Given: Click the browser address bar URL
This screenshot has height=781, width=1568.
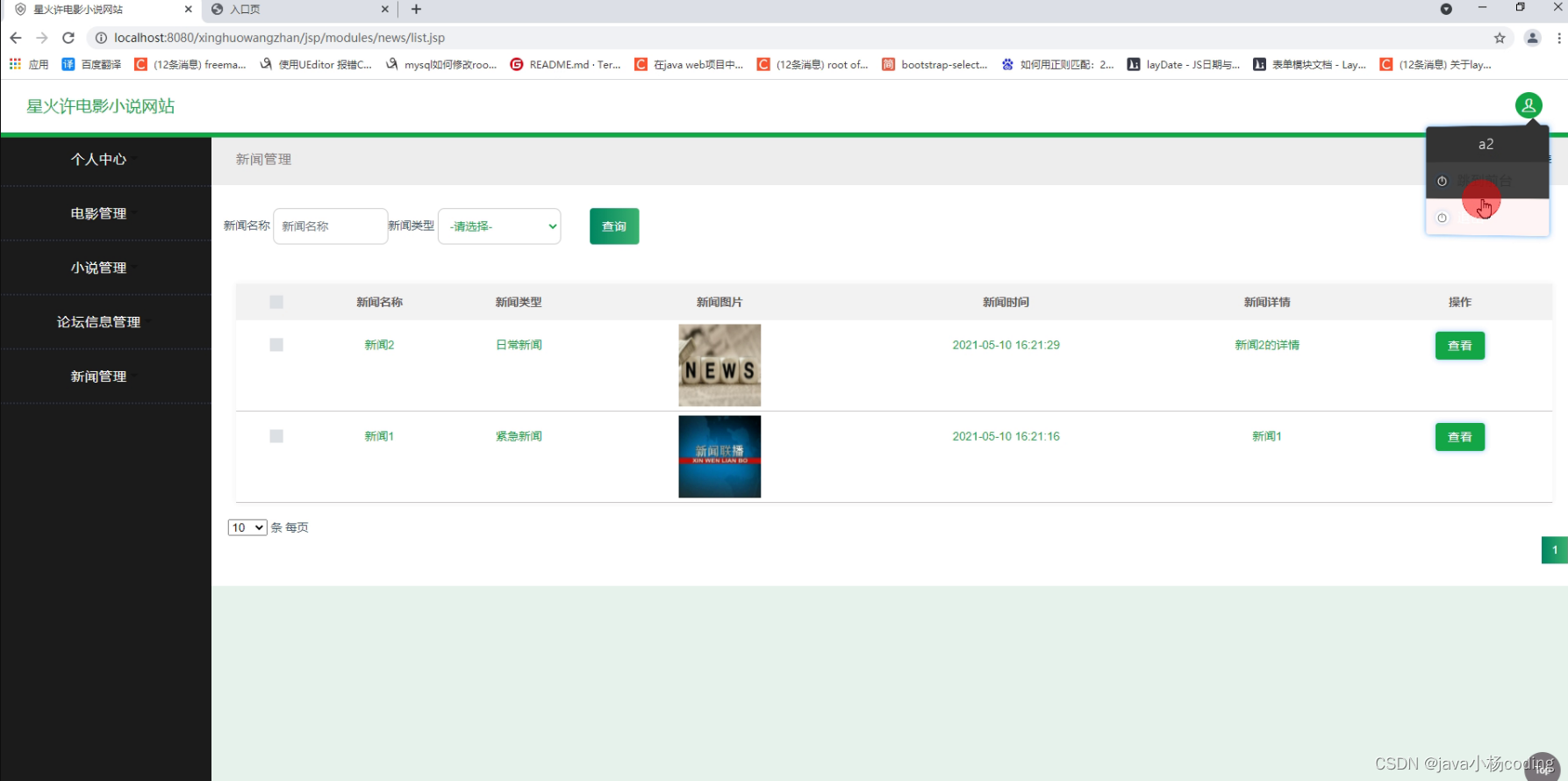Looking at the screenshot, I should pyautogui.click(x=279, y=38).
